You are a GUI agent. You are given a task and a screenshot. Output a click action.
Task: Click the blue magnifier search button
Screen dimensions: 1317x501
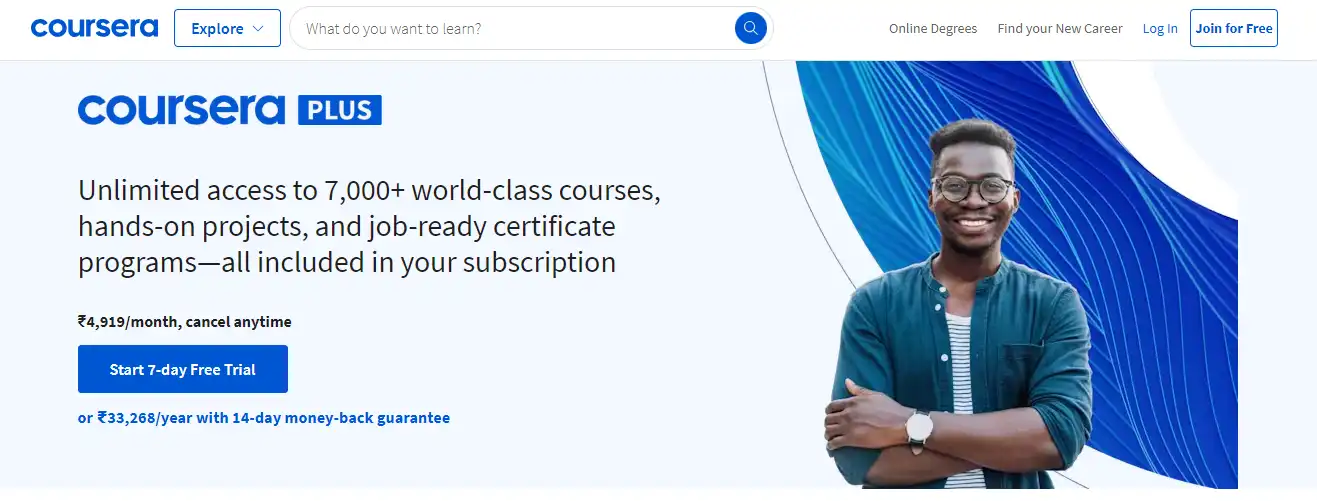tap(750, 28)
